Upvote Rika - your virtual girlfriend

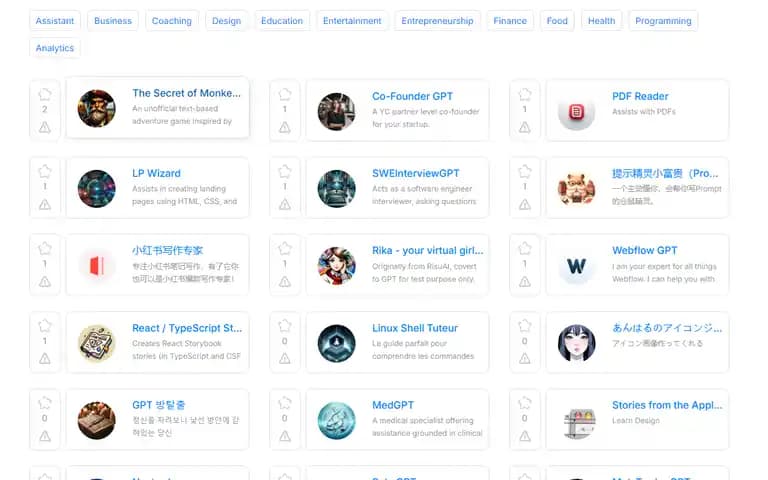click(285, 249)
